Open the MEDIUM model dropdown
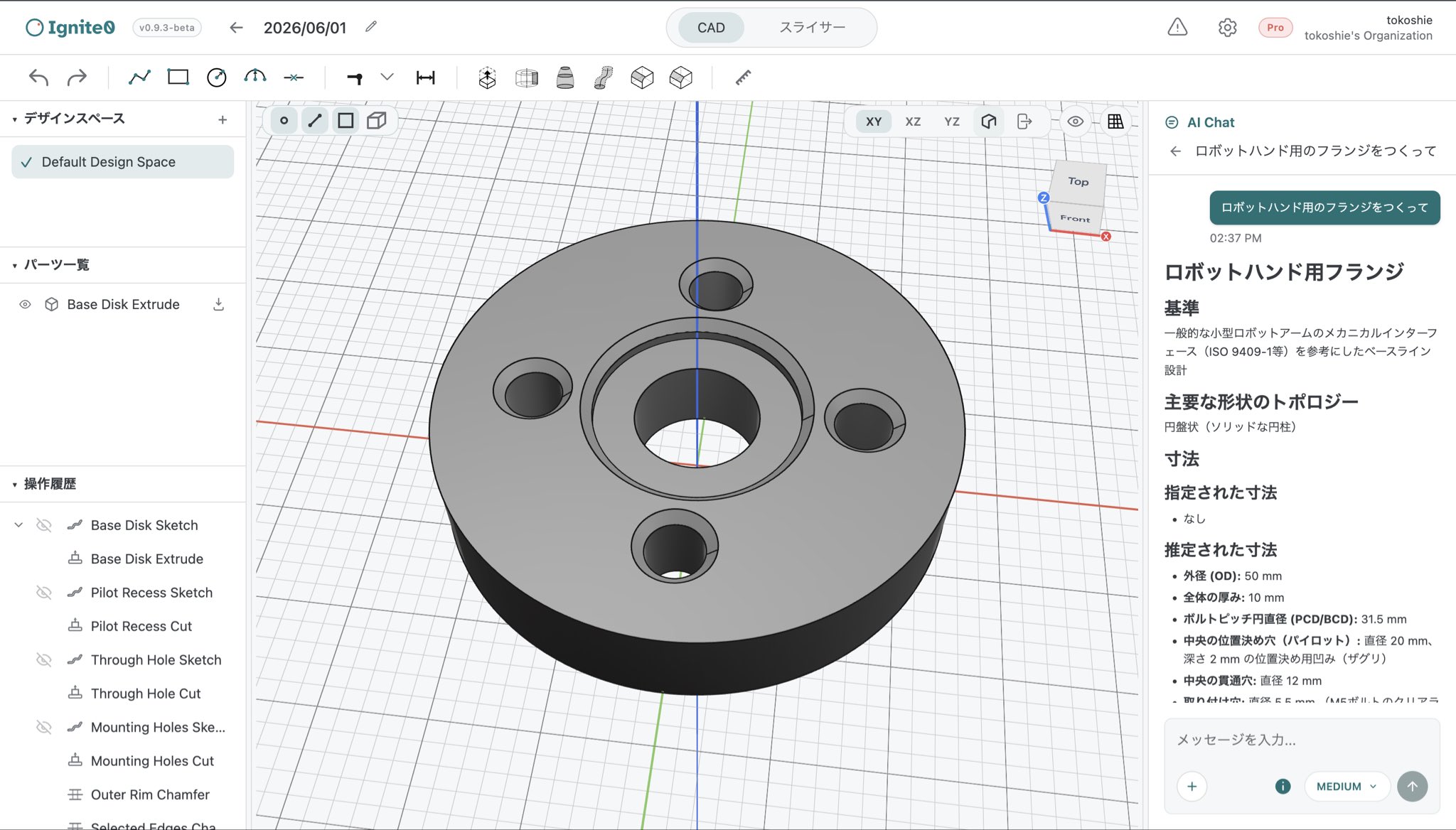This screenshot has width=1456, height=830. [1347, 786]
